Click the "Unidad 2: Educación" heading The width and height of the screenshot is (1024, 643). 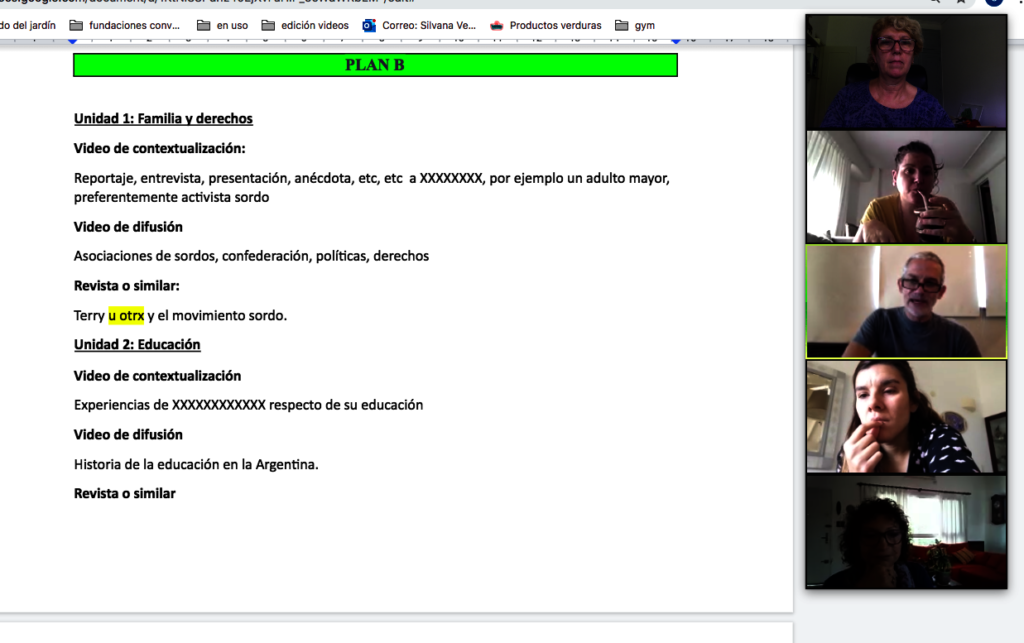pos(137,345)
